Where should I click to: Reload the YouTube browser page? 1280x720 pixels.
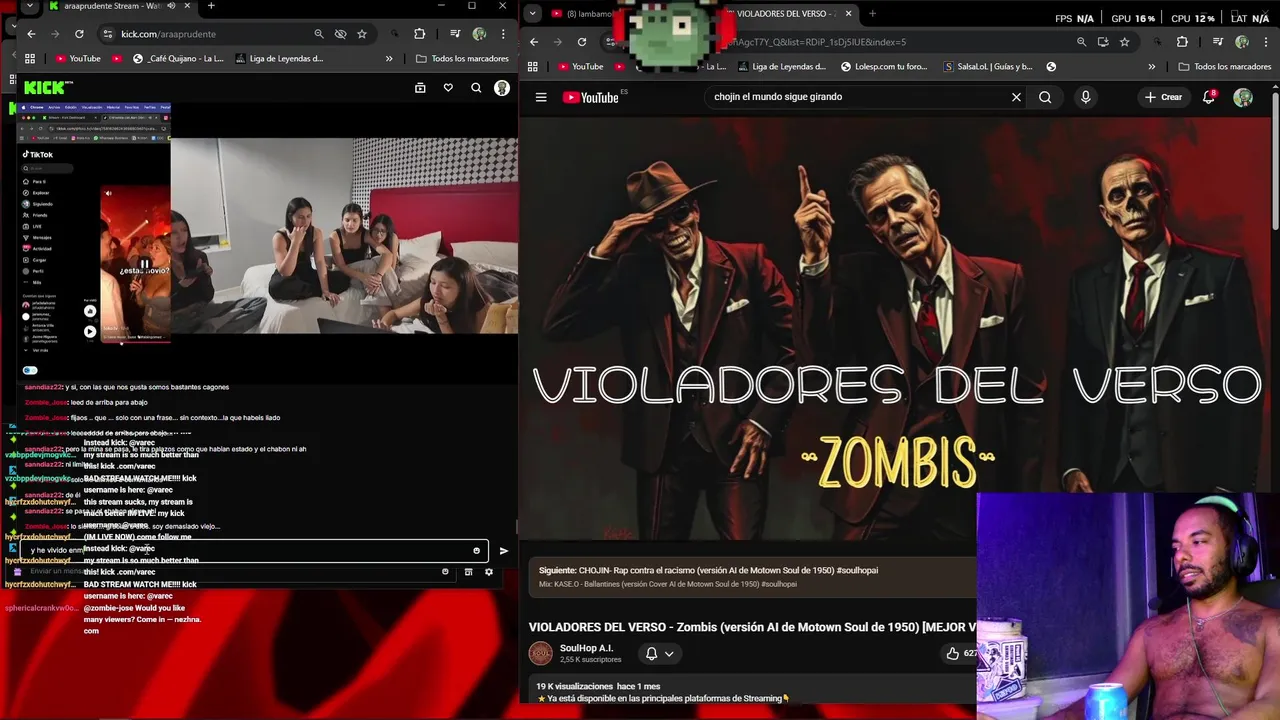581,42
